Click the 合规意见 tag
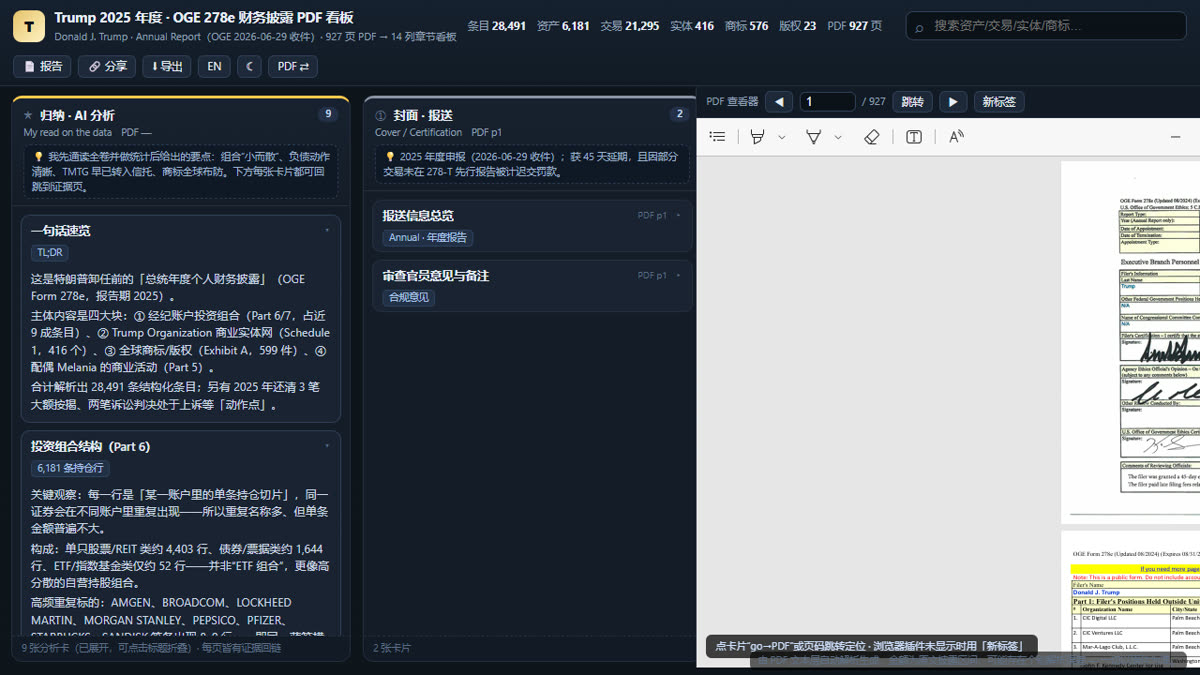 [409, 297]
